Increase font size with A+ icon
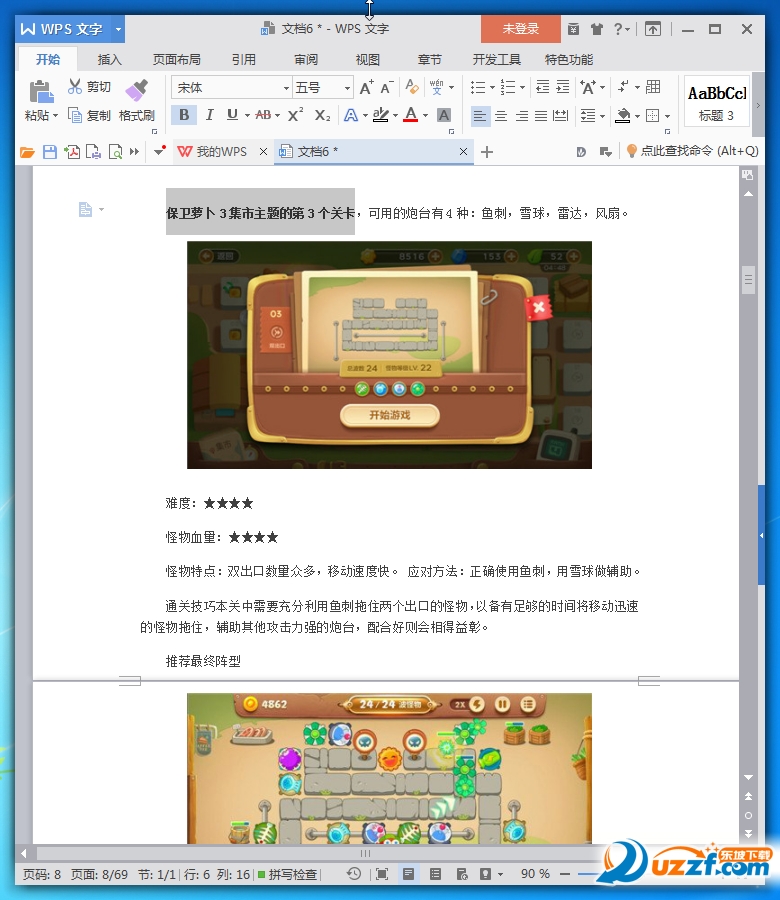 coord(366,87)
